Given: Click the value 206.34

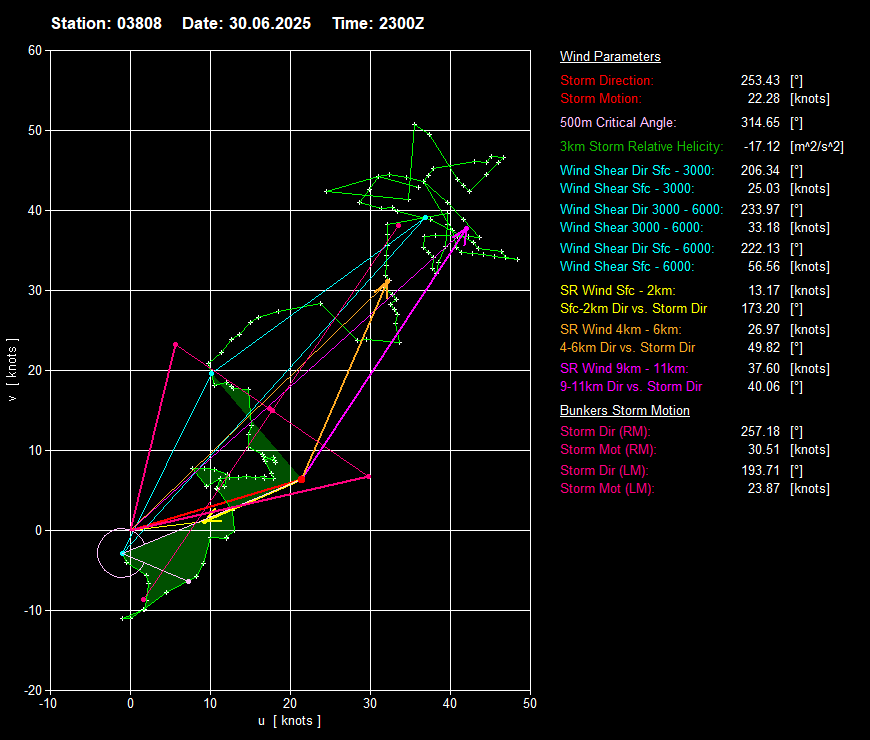Looking at the screenshot, I should tap(760, 170).
